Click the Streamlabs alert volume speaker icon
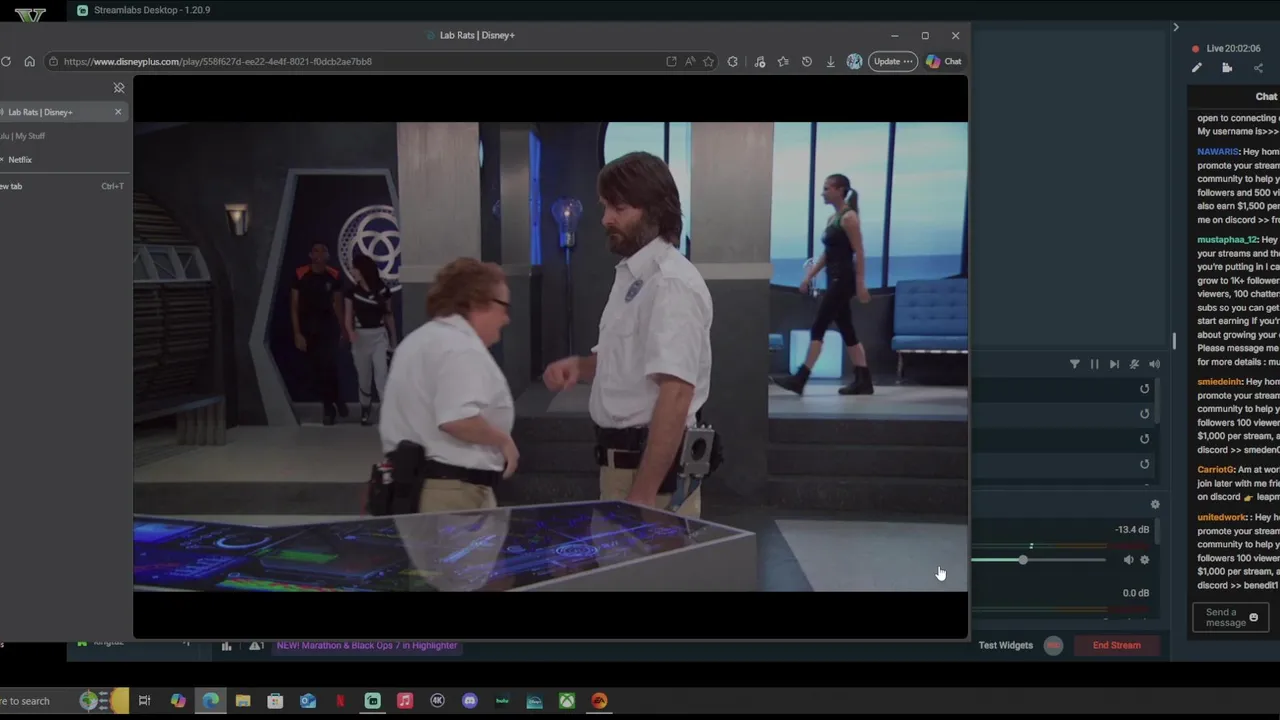The height and width of the screenshot is (720, 1280). [1154, 364]
